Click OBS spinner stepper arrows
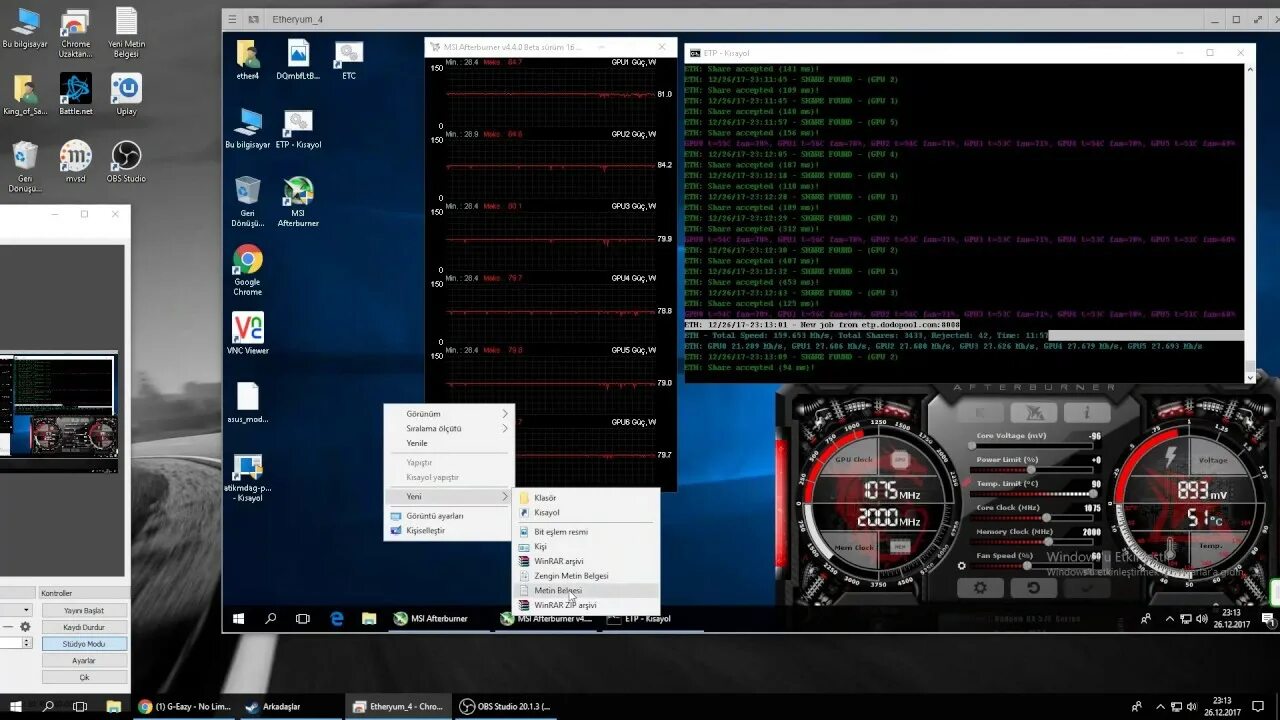The image size is (1280, 720). [x=28, y=643]
